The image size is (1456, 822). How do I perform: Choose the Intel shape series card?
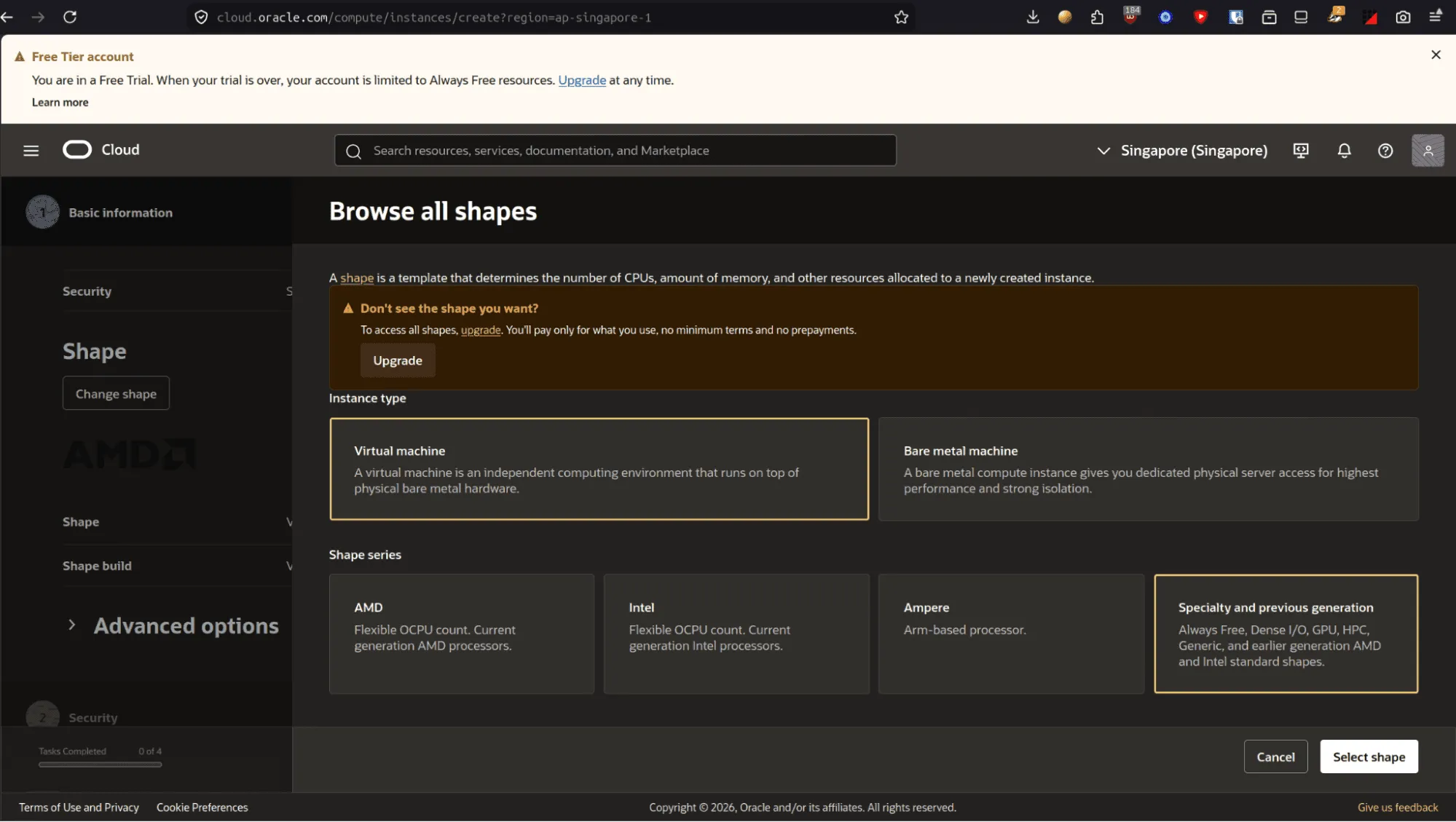pyautogui.click(x=736, y=633)
